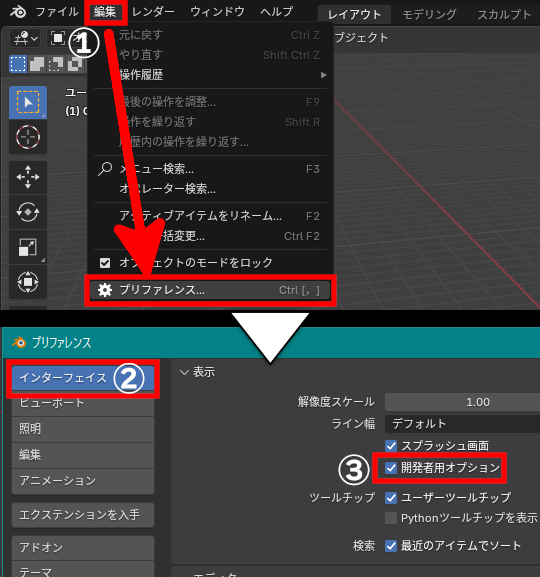Activate the Select Box tool
The width and height of the screenshot is (540, 577).
coord(28,102)
